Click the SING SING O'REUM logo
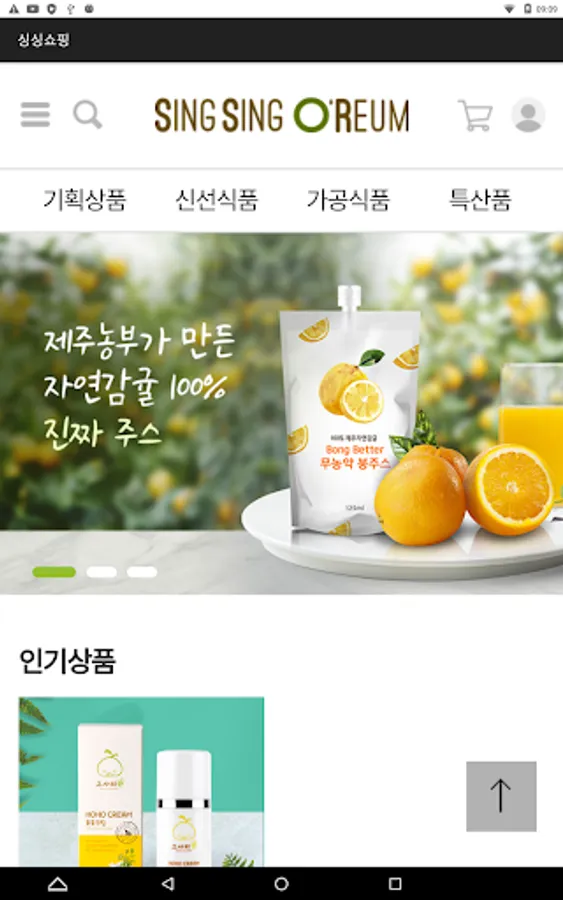This screenshot has height=900, width=563. click(282, 115)
